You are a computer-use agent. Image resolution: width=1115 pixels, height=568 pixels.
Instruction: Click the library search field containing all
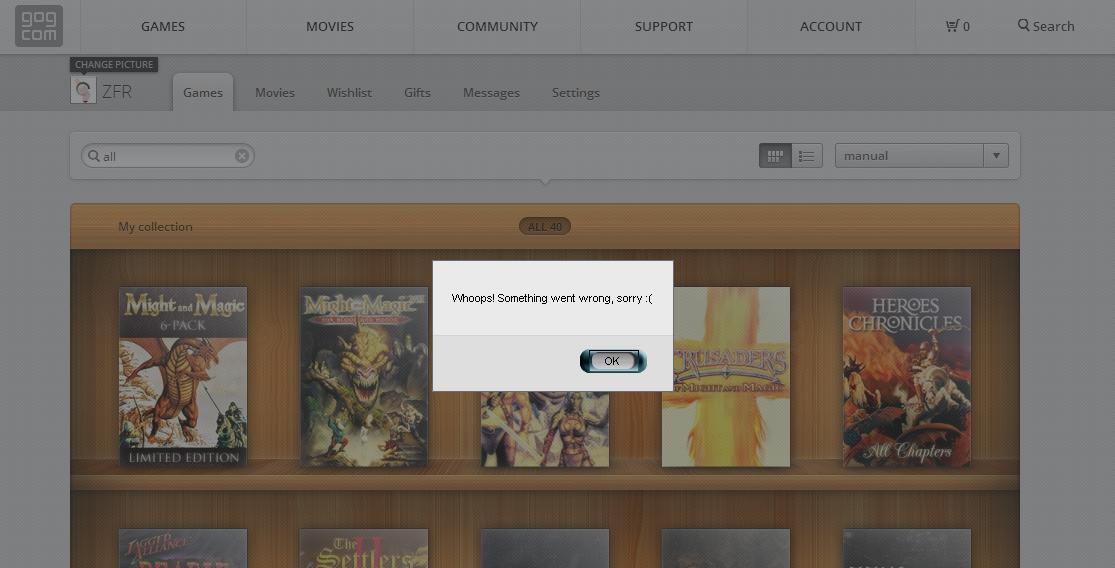[x=168, y=156]
